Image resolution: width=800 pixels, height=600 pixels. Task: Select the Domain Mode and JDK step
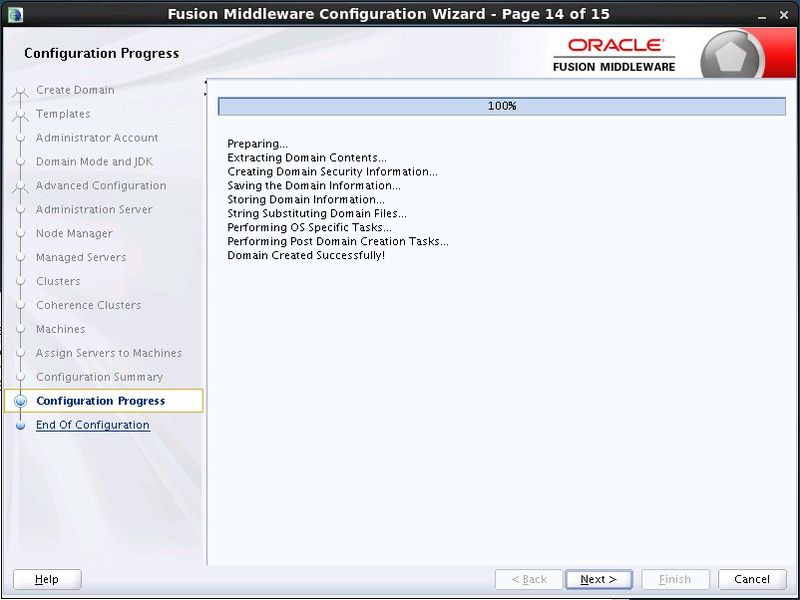[94, 162]
